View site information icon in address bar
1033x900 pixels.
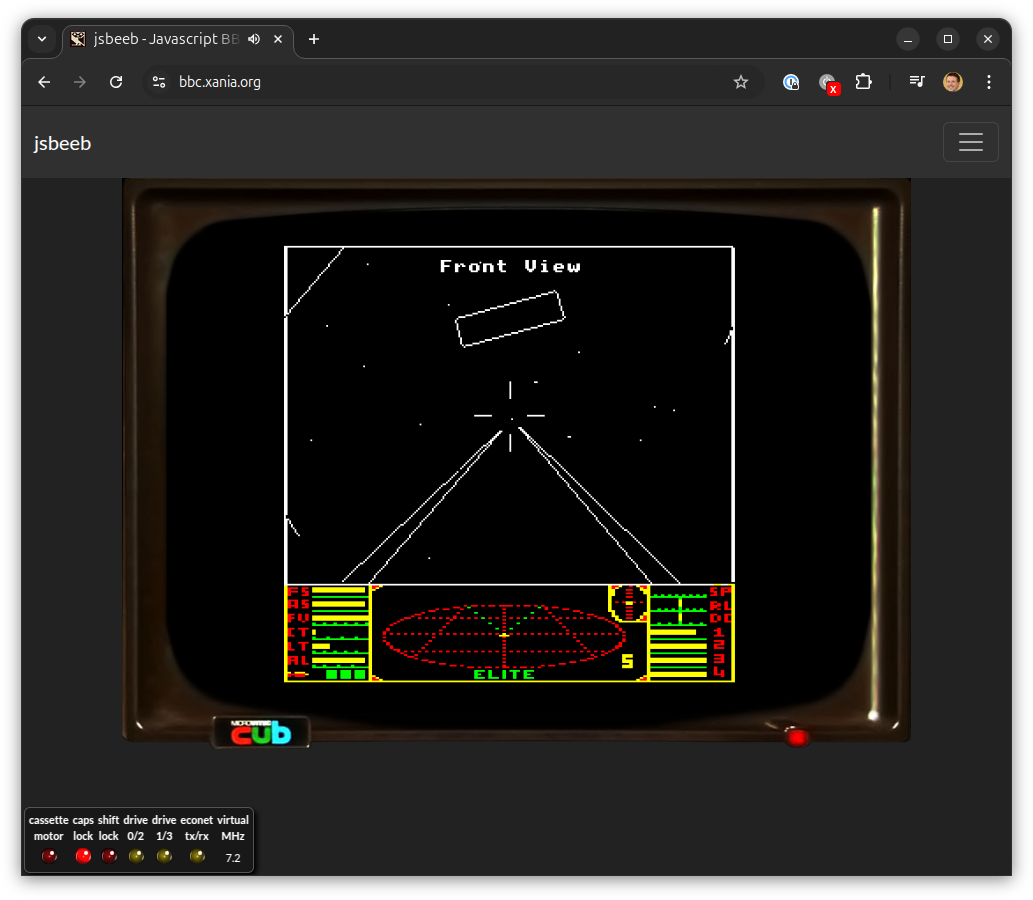pyautogui.click(x=159, y=82)
